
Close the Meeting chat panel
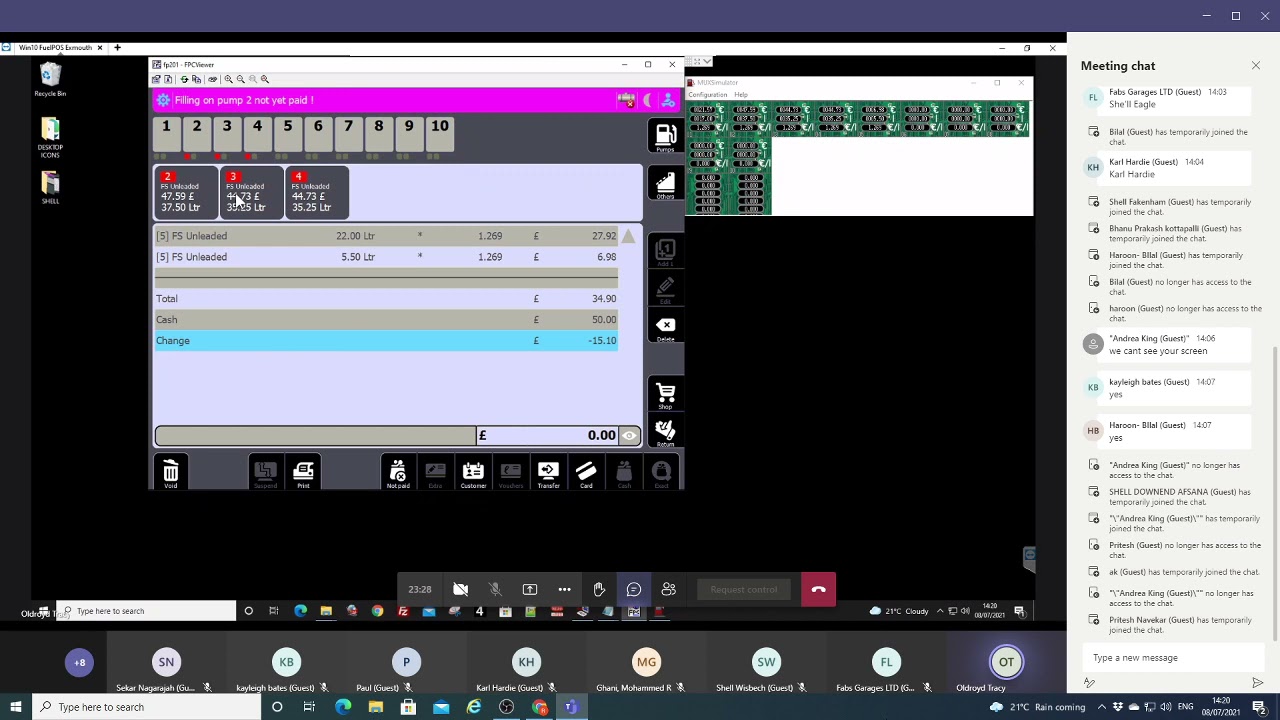[1256, 66]
